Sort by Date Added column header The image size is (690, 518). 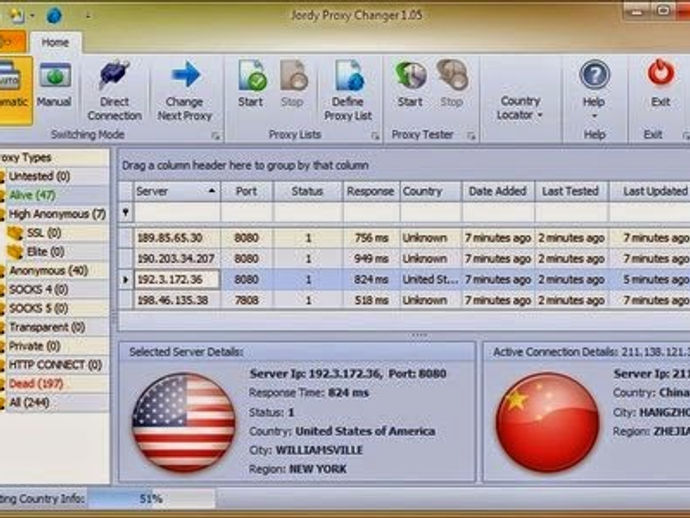pyautogui.click(x=498, y=191)
